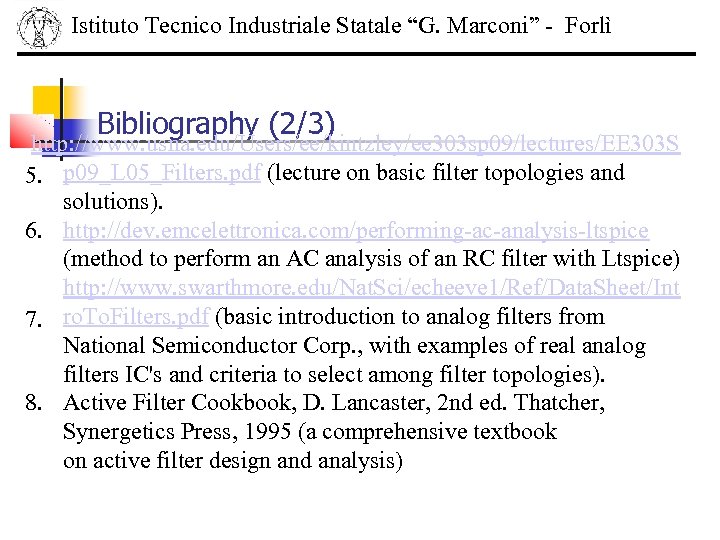Click the yellow decorative square
The image size is (720, 540).
(x=46, y=100)
